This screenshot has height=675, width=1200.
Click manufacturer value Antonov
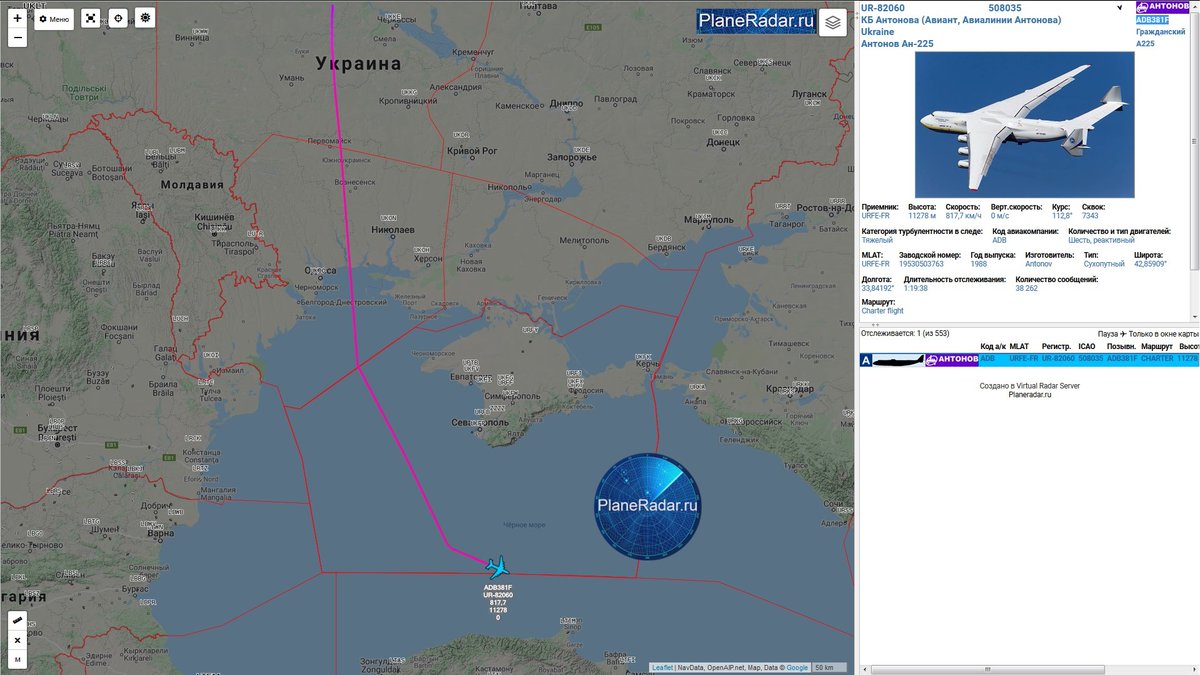click(x=1038, y=264)
